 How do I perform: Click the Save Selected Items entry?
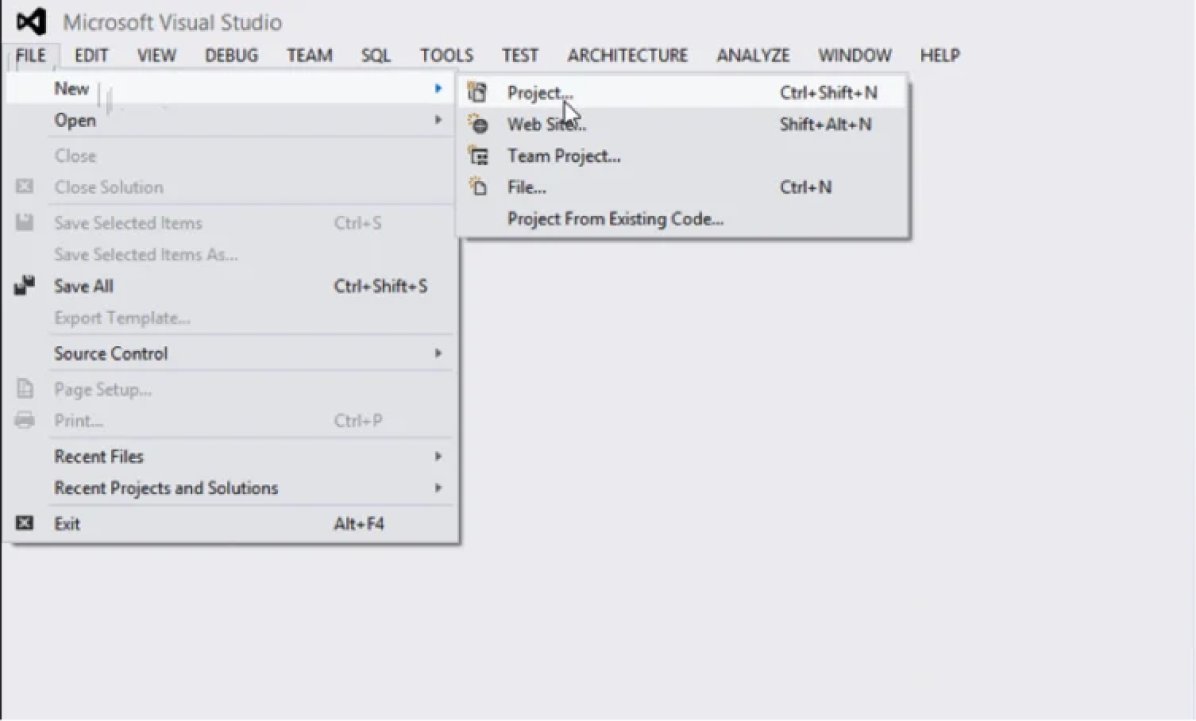pyautogui.click(x=231, y=223)
